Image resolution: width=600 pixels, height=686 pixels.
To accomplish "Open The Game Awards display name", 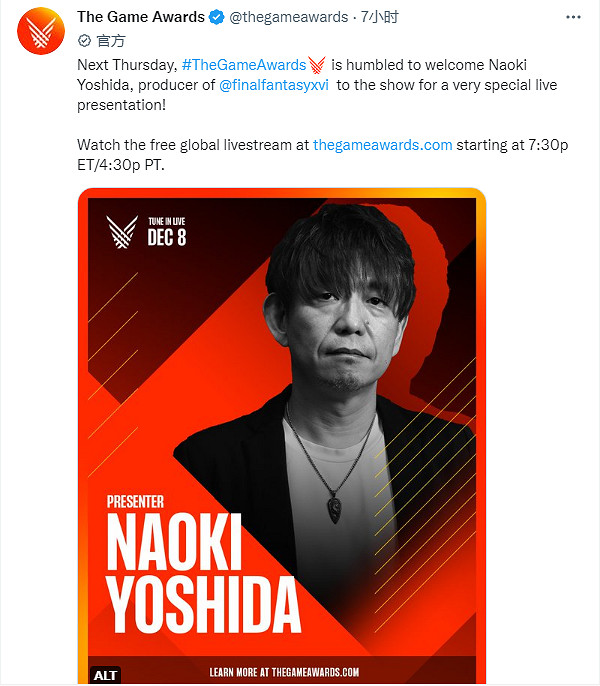I will (x=139, y=17).
